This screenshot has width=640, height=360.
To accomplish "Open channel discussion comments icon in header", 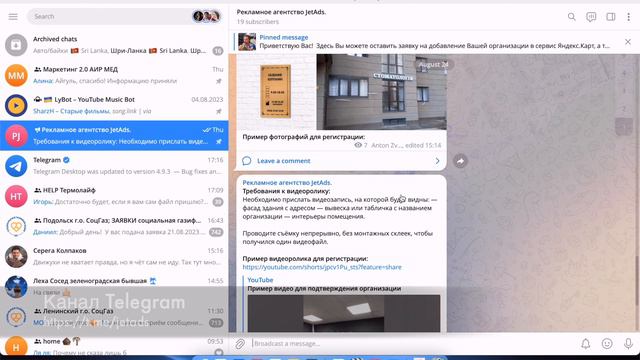I will (x=591, y=17).
